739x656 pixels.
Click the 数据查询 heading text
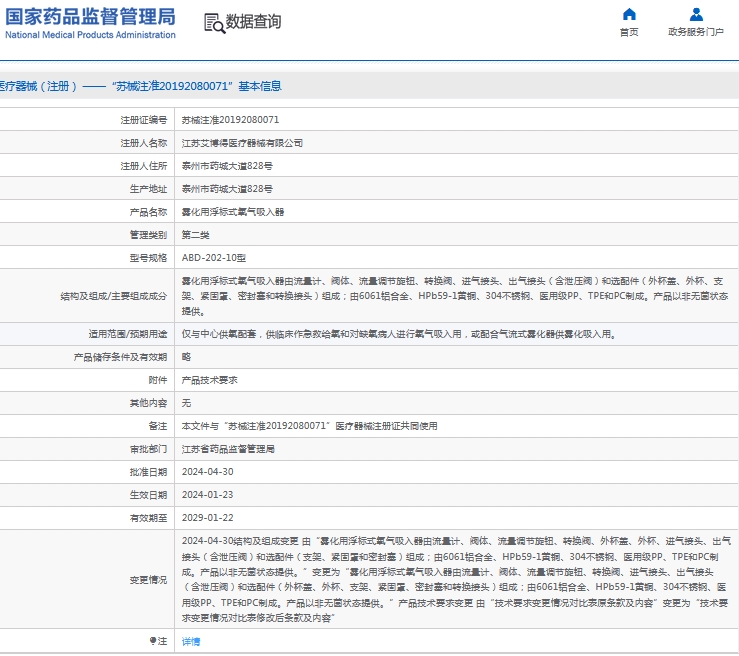point(254,22)
